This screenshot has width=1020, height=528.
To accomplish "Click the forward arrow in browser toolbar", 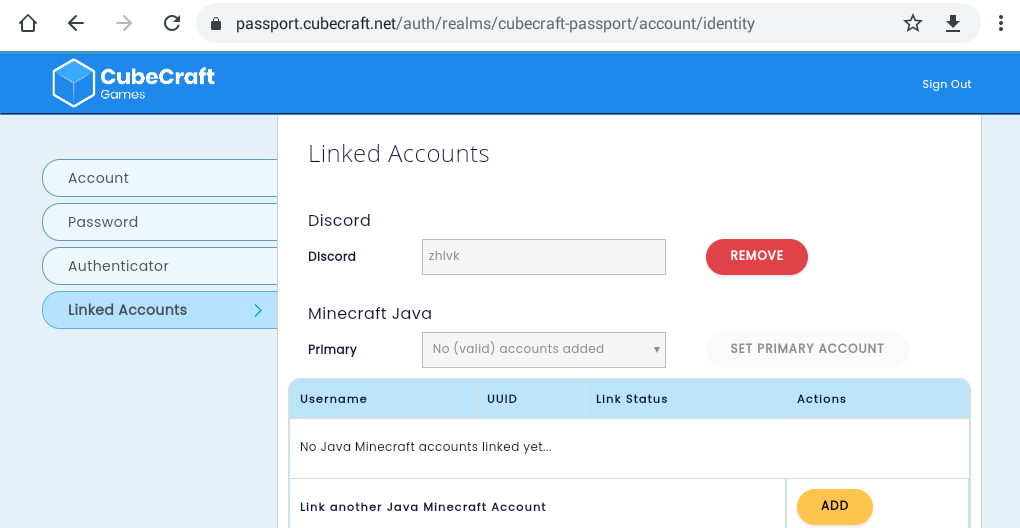I will point(124,24).
